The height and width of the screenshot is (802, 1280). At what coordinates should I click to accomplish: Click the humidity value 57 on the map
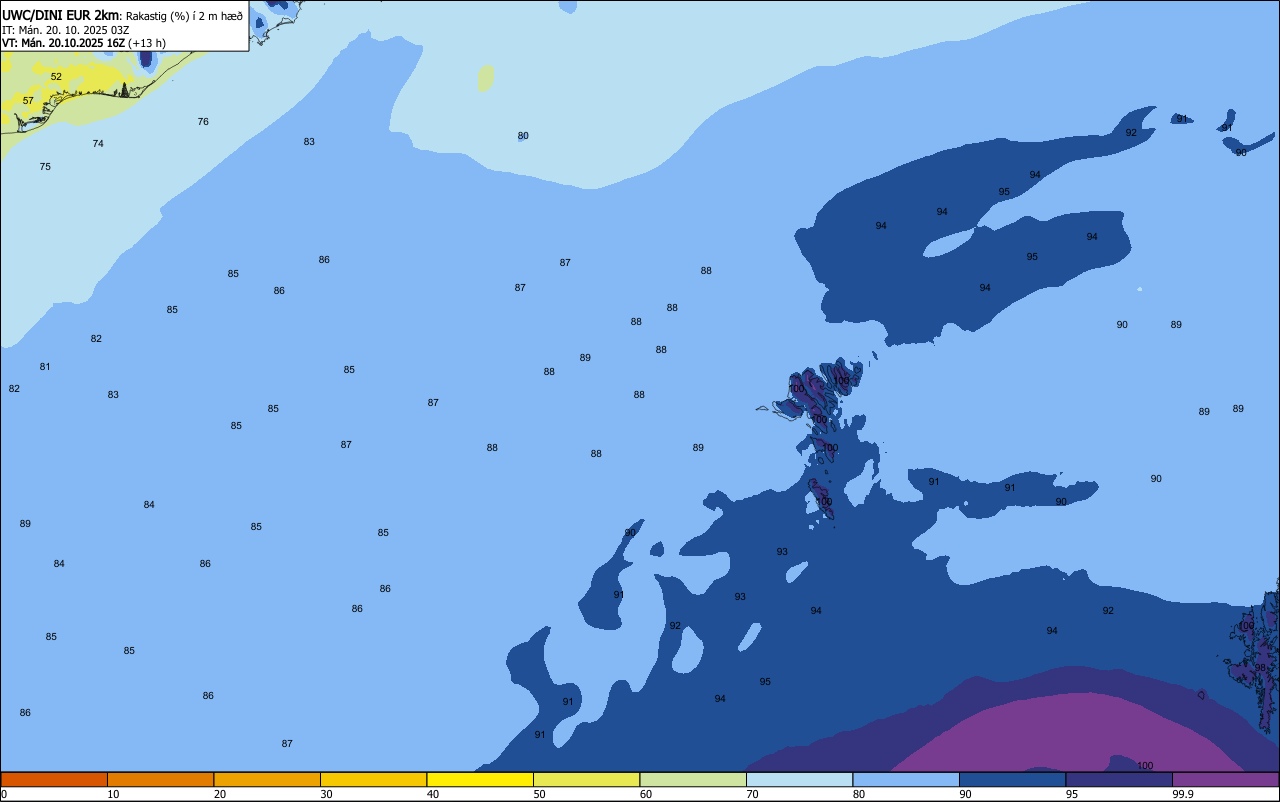[28, 101]
